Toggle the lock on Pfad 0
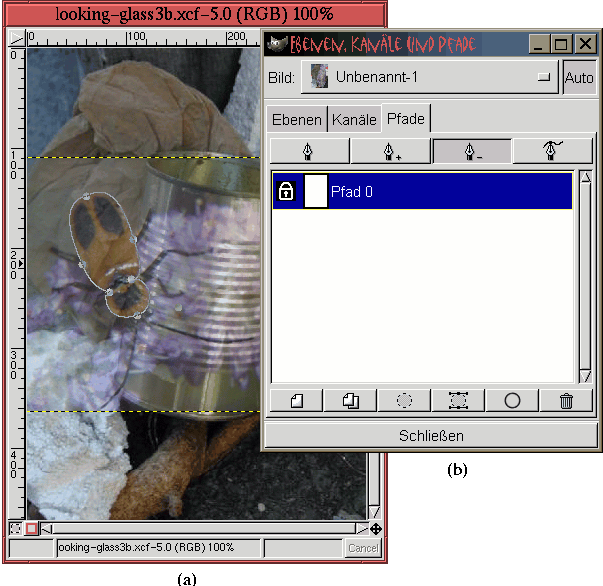The width and height of the screenshot is (603, 586). [x=286, y=191]
